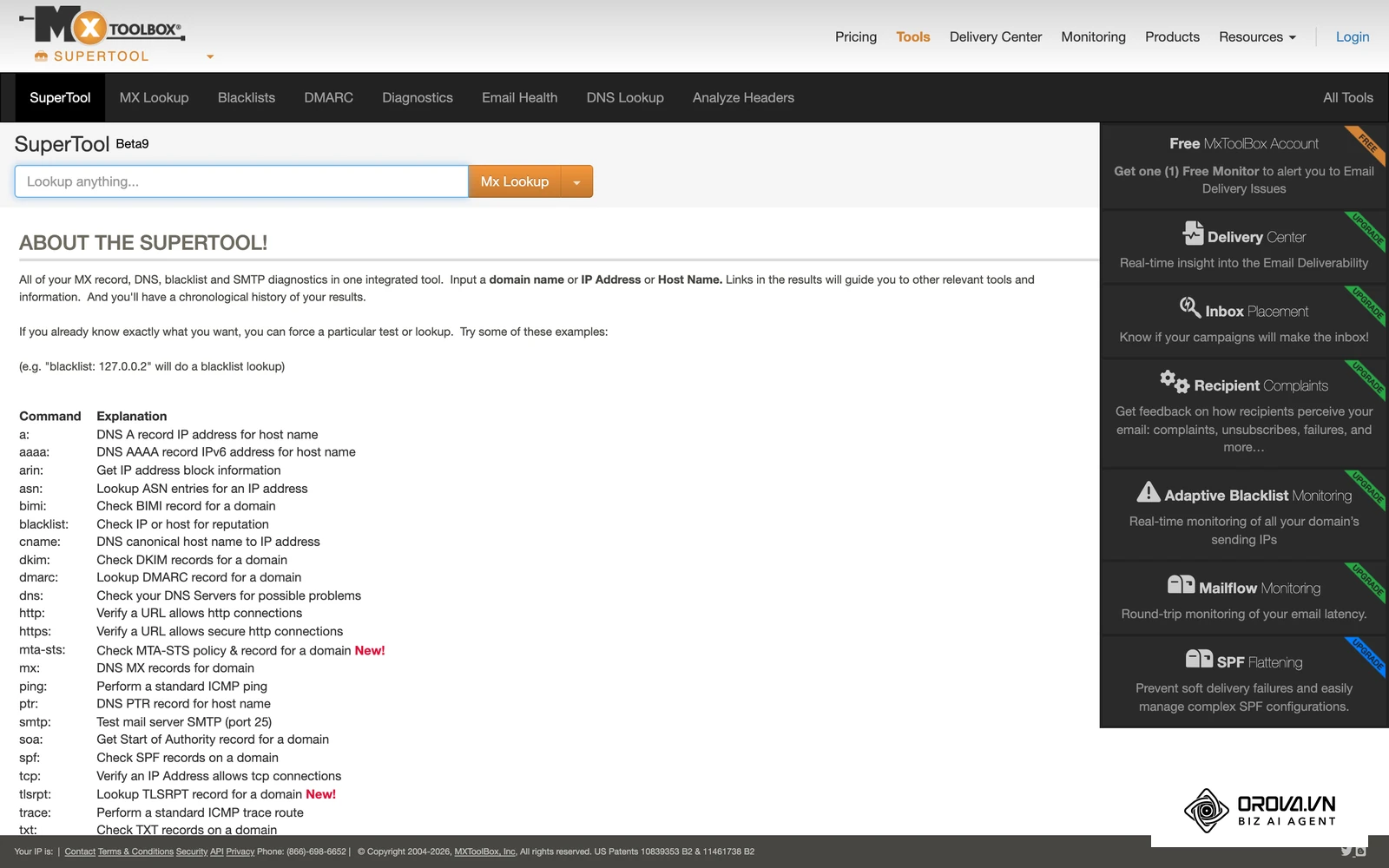Click the 'dmarc:' command text
Viewport: 1389px width, 868px height.
point(39,577)
